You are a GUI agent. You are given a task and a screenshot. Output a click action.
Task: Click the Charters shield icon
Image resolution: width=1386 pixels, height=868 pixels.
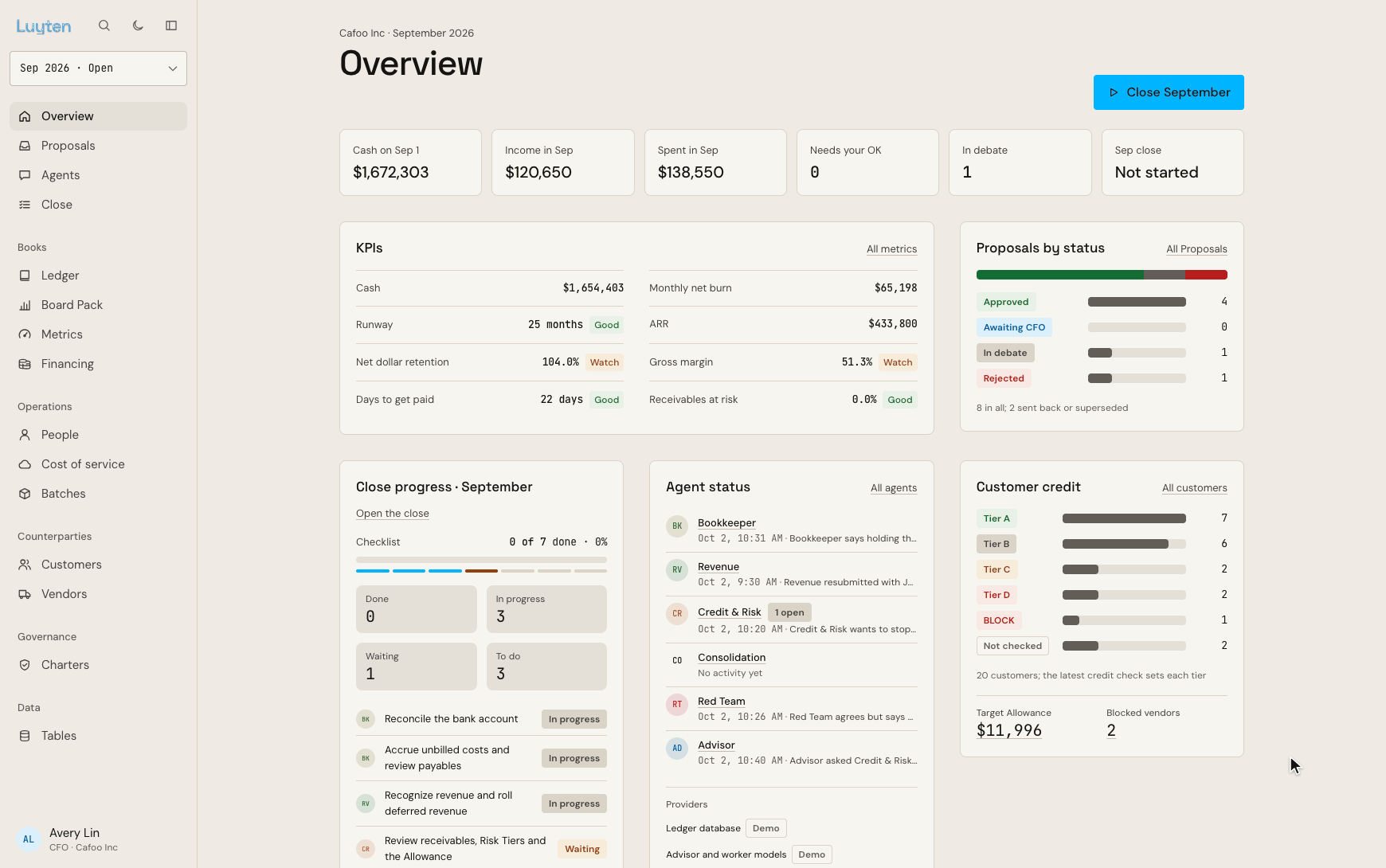[x=25, y=665]
